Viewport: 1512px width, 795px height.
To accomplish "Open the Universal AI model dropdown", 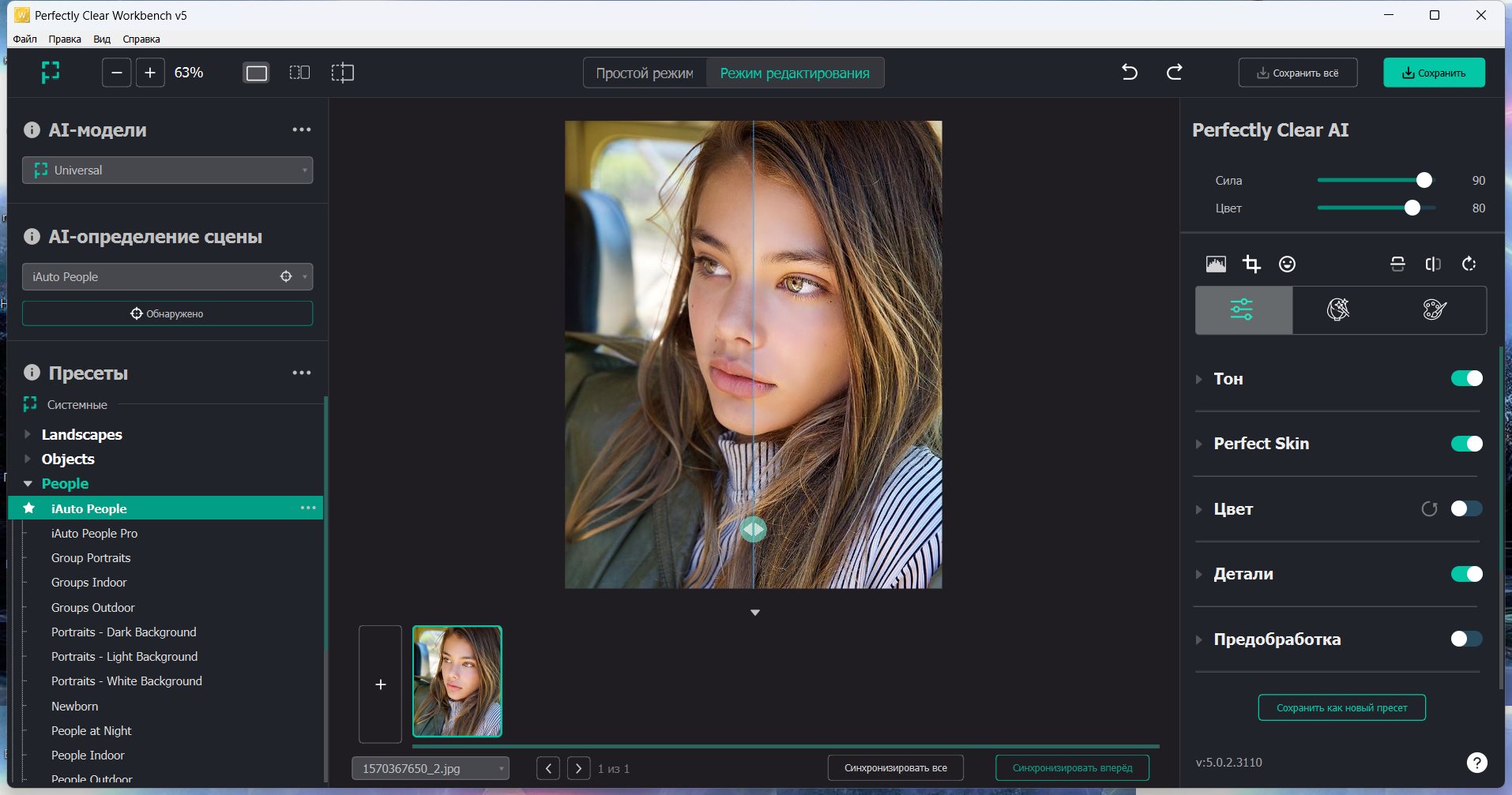I will tap(167, 171).
